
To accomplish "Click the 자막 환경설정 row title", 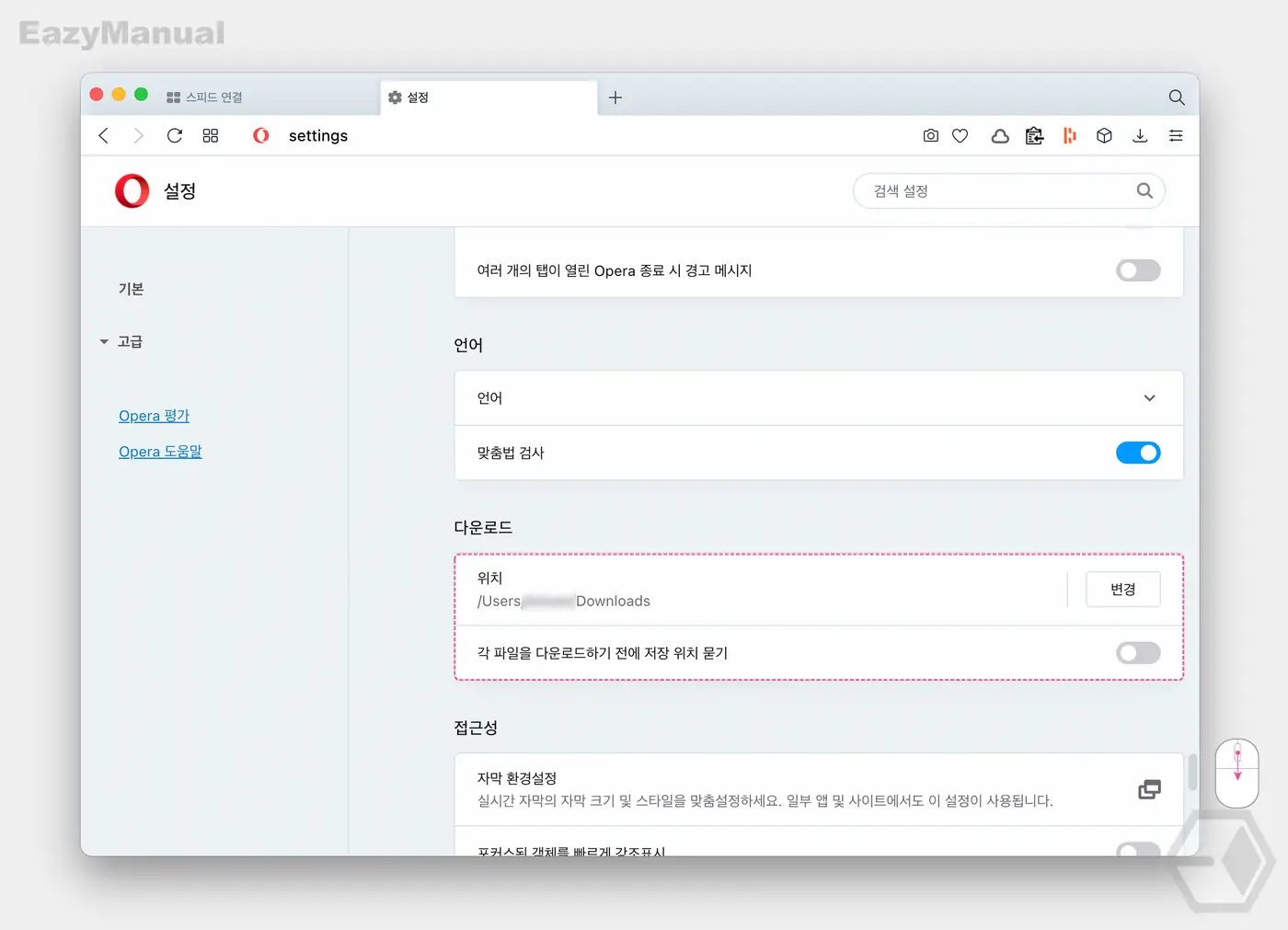I will click(516, 778).
